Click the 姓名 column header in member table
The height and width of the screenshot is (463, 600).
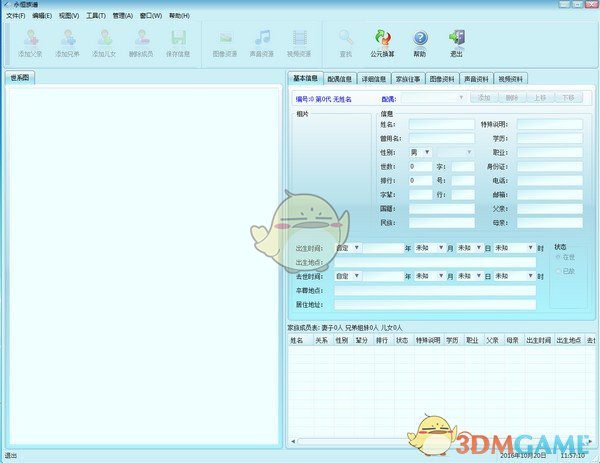click(x=301, y=340)
